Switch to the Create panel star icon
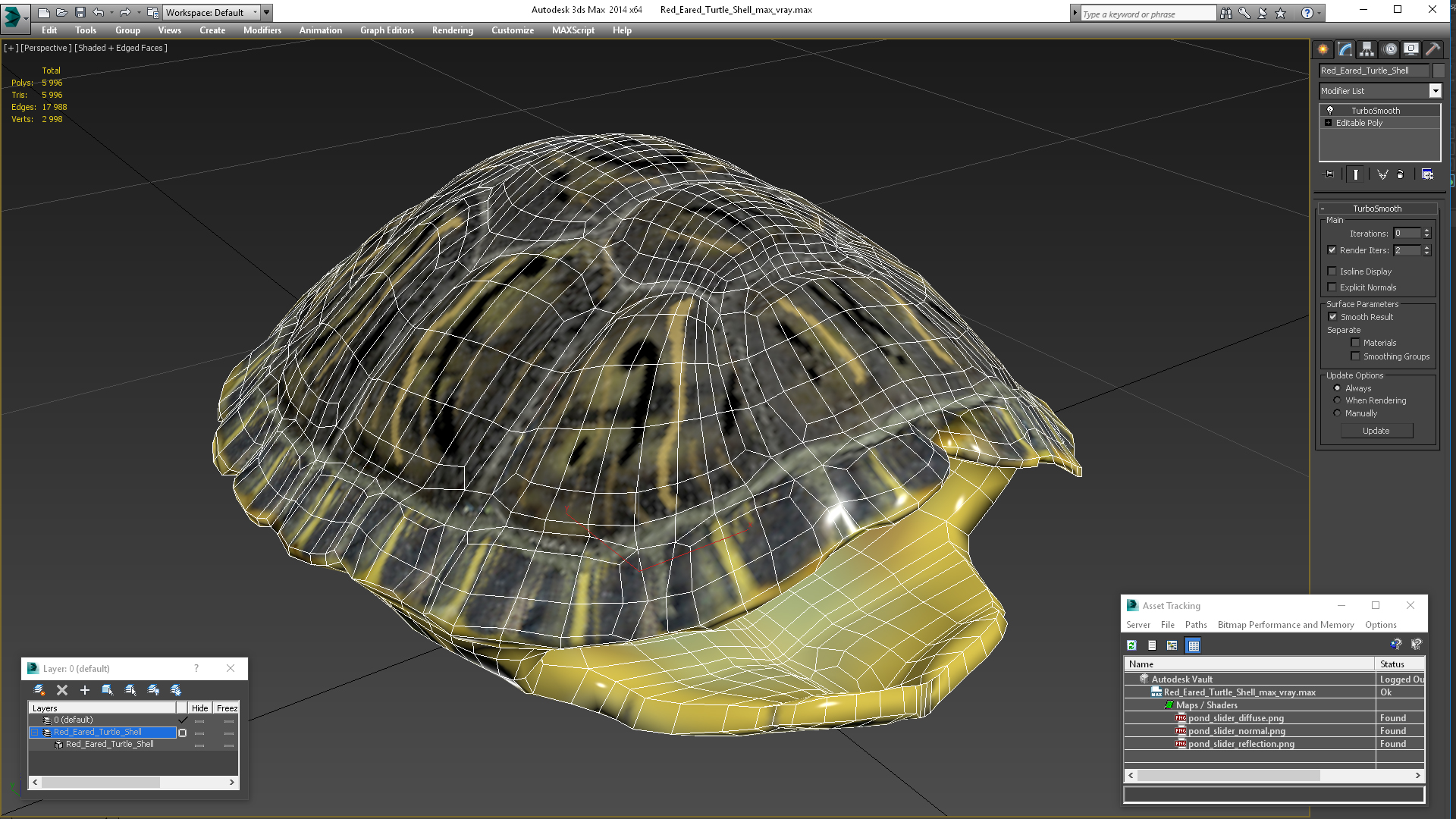 tap(1323, 49)
